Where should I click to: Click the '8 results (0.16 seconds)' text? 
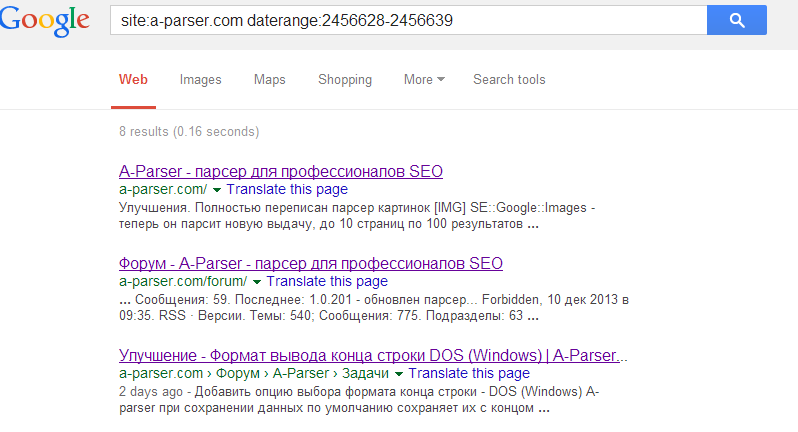click(x=189, y=132)
